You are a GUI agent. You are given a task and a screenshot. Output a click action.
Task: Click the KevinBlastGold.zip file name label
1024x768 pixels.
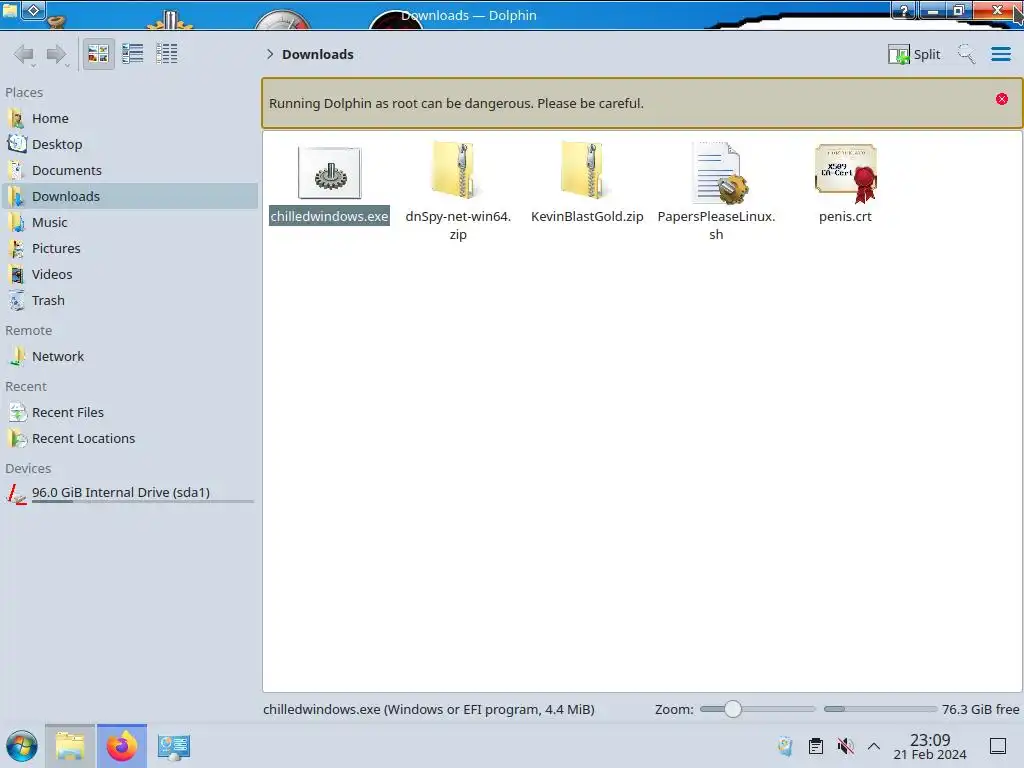click(587, 217)
